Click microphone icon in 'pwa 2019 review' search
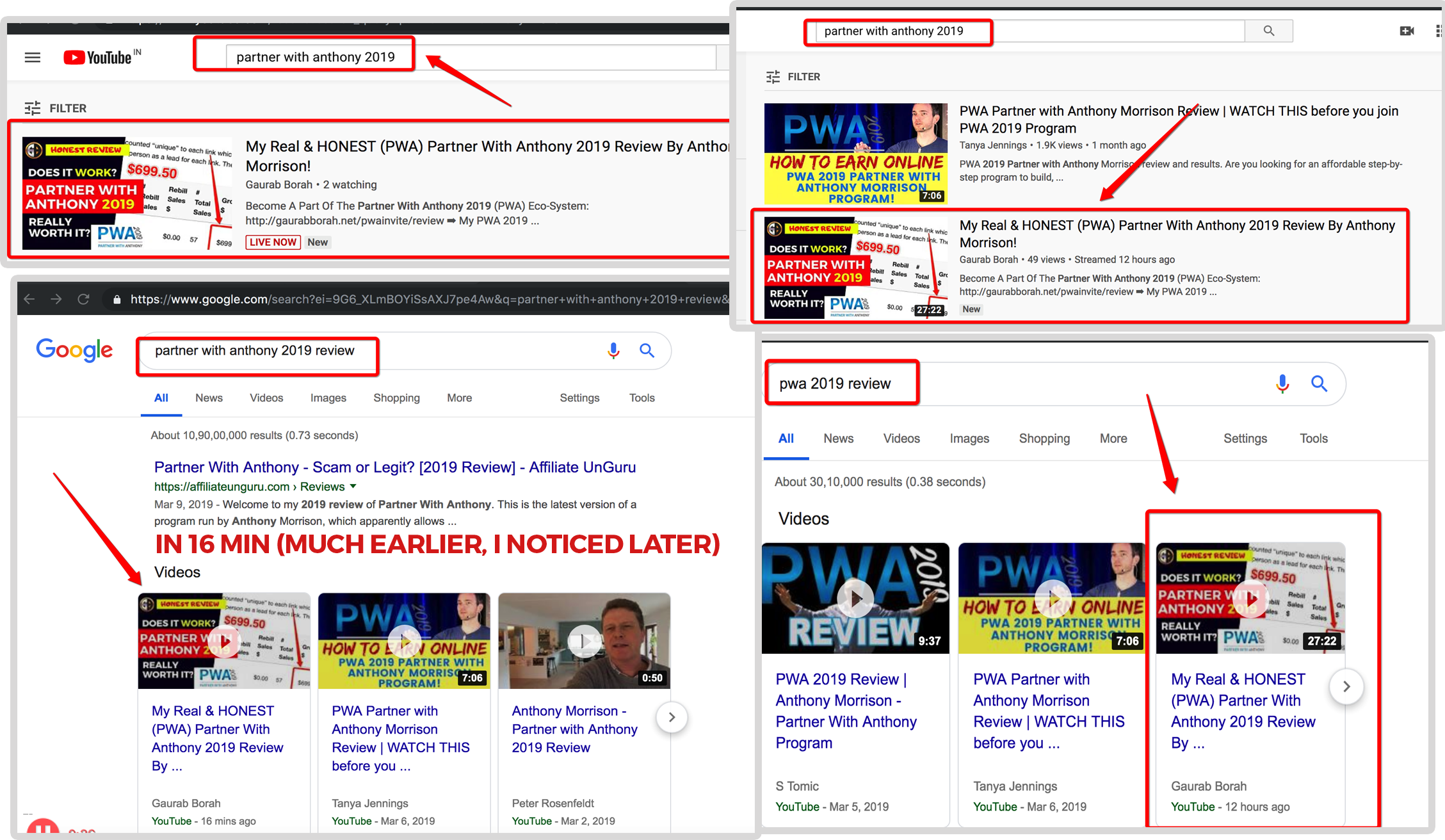The image size is (1445, 840). pyautogui.click(x=1282, y=384)
